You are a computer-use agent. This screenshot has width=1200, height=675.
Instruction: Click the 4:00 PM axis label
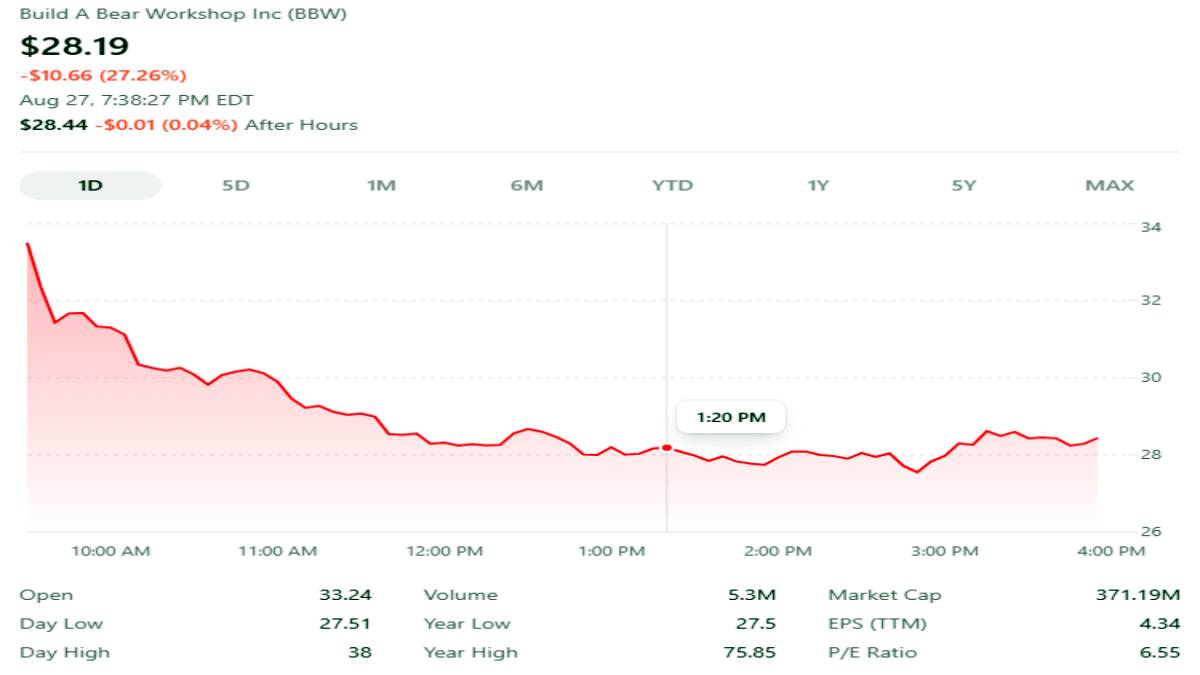[1111, 551]
